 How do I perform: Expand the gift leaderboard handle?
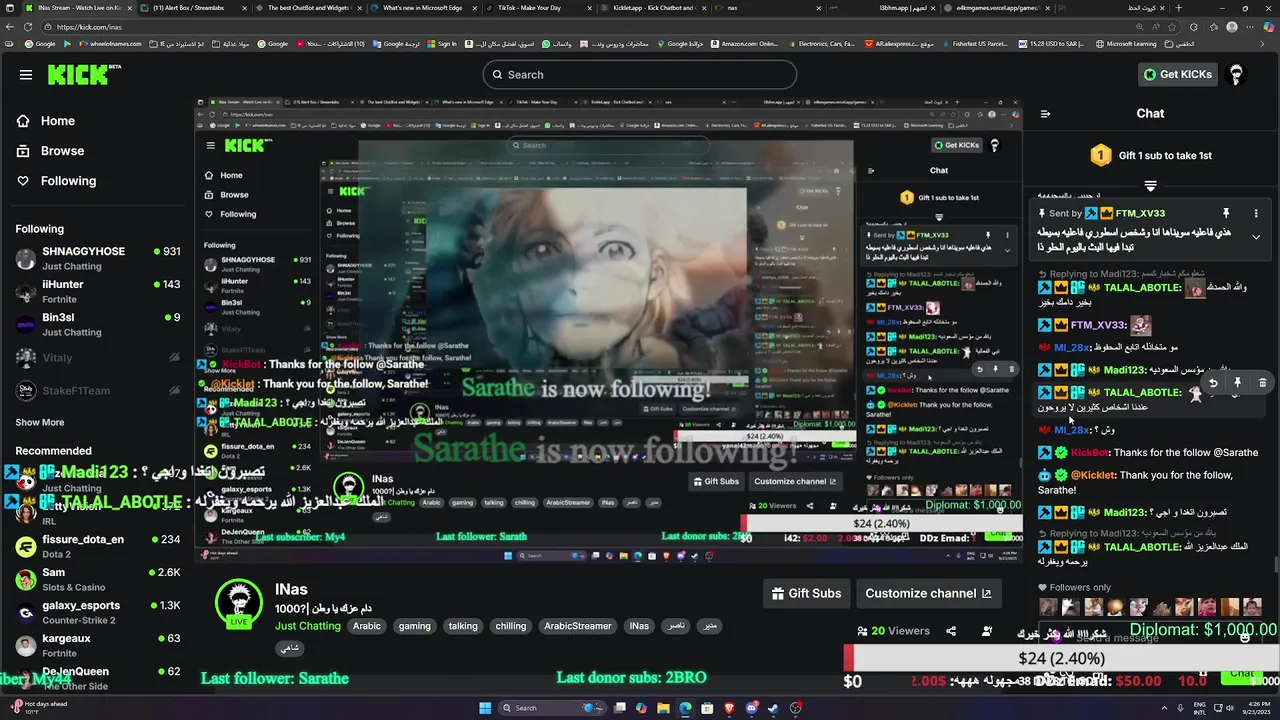point(1150,186)
